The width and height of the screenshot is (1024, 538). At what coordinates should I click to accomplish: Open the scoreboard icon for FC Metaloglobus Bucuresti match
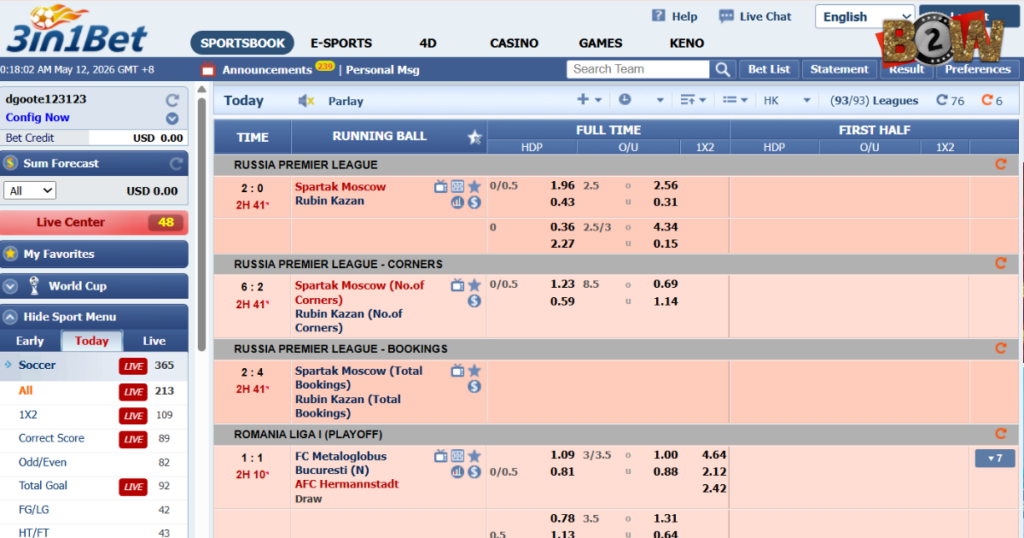pyautogui.click(x=458, y=456)
